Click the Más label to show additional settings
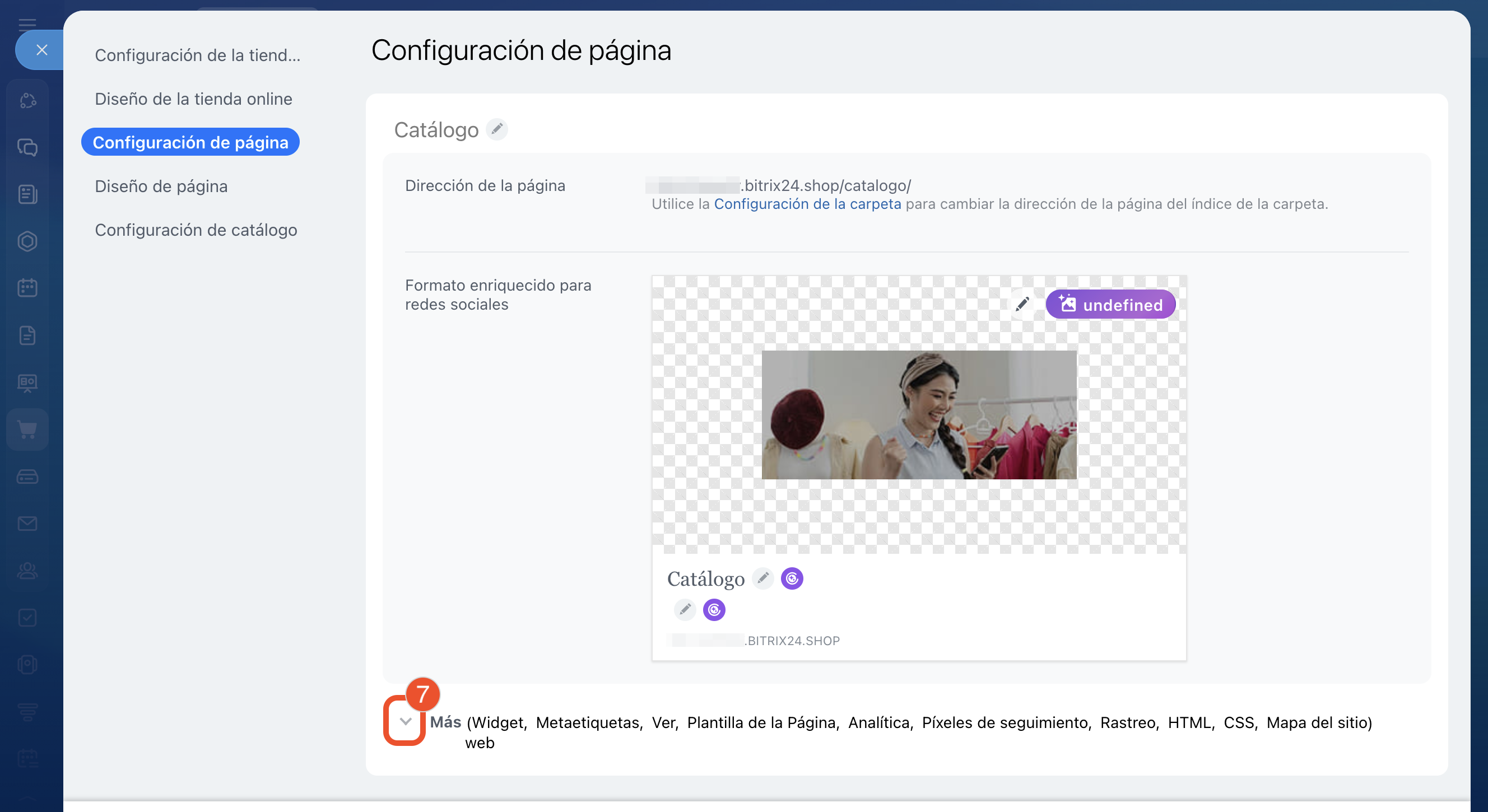Viewport: 1488px width, 812px height. pyautogui.click(x=445, y=722)
